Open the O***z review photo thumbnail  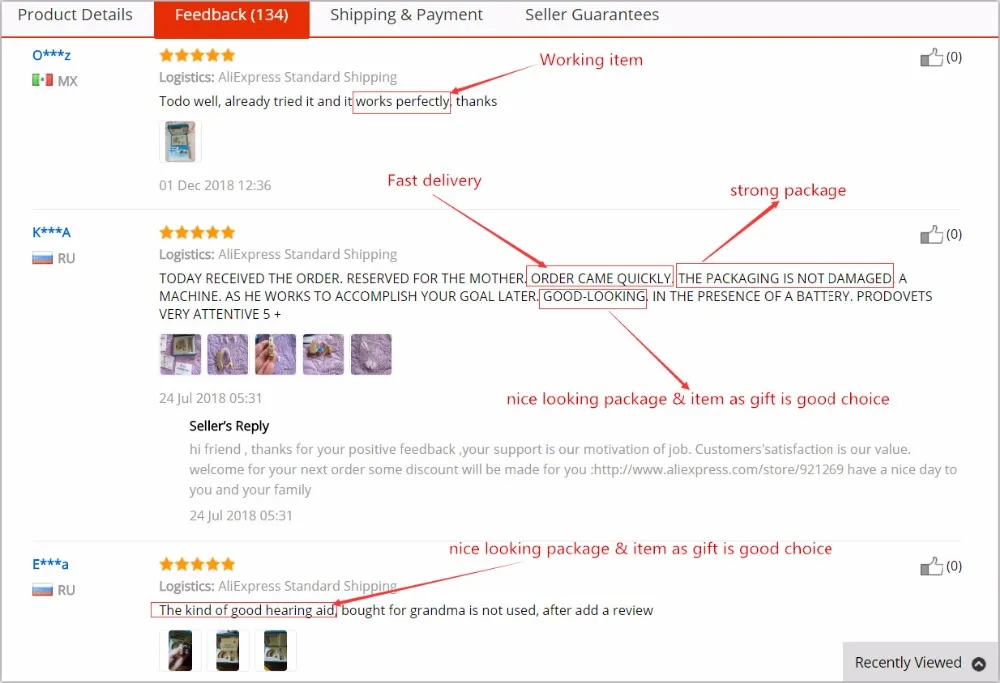tap(180, 142)
